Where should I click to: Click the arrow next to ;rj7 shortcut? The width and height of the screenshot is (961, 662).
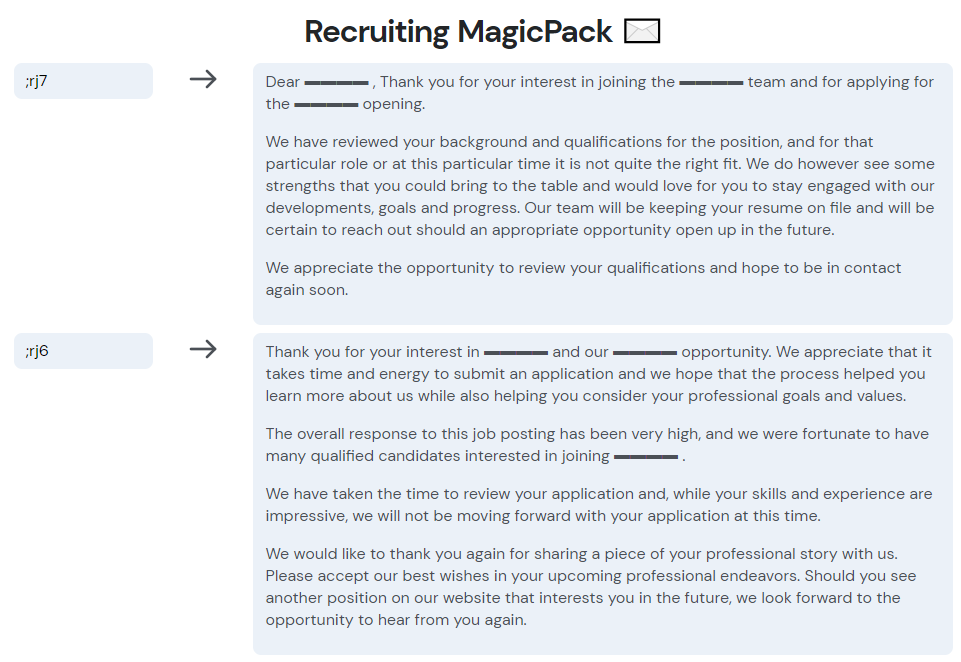[x=203, y=79]
